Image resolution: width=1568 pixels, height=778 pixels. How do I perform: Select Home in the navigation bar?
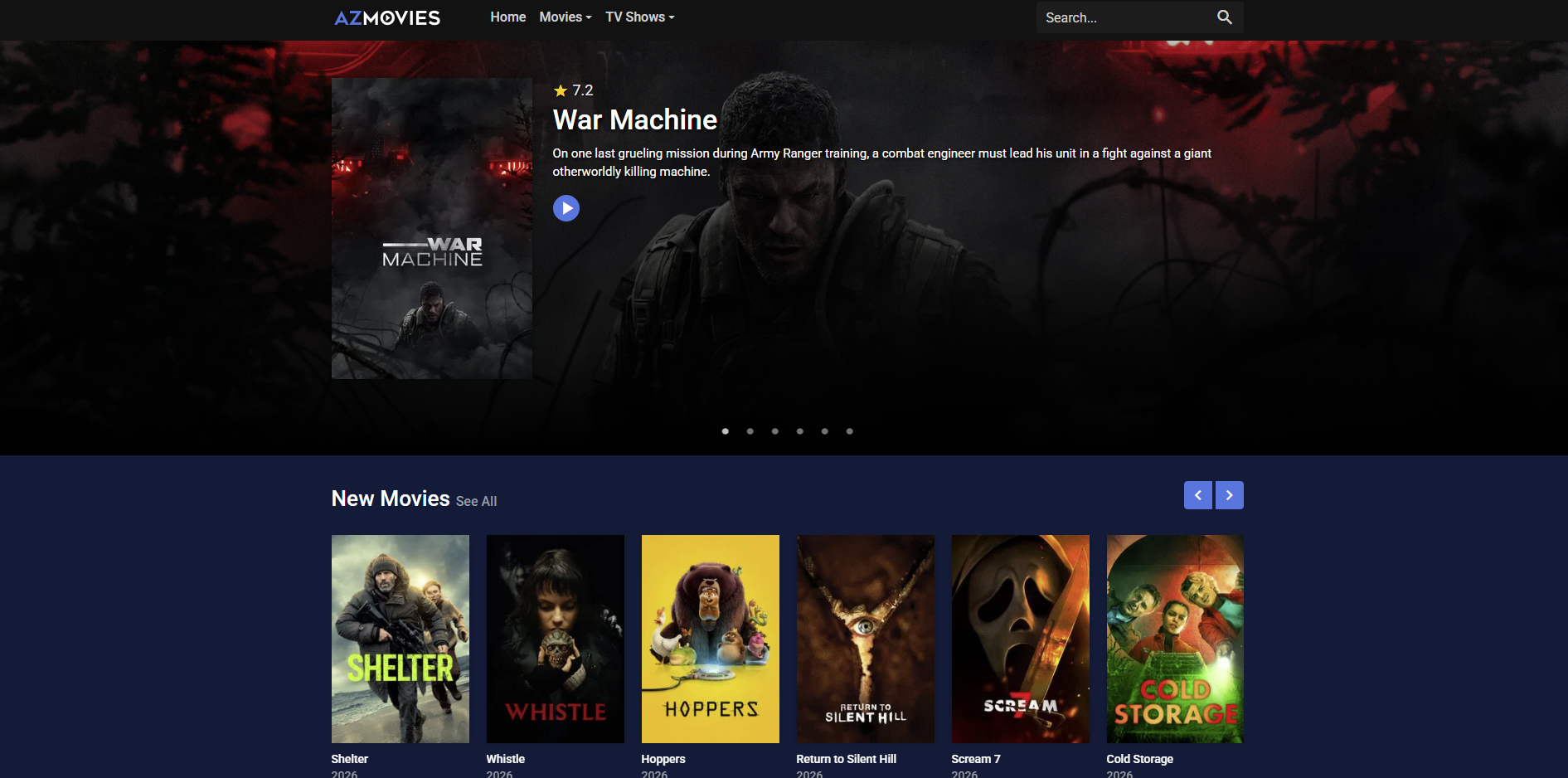point(507,17)
